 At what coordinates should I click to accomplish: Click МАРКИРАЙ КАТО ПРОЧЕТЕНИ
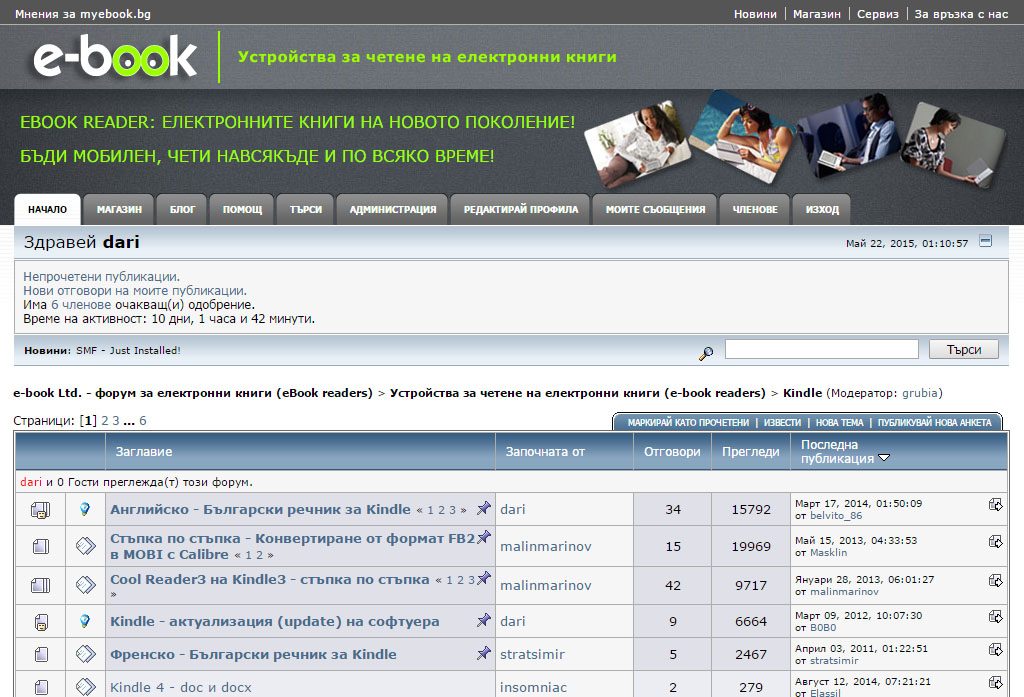pyautogui.click(x=688, y=423)
